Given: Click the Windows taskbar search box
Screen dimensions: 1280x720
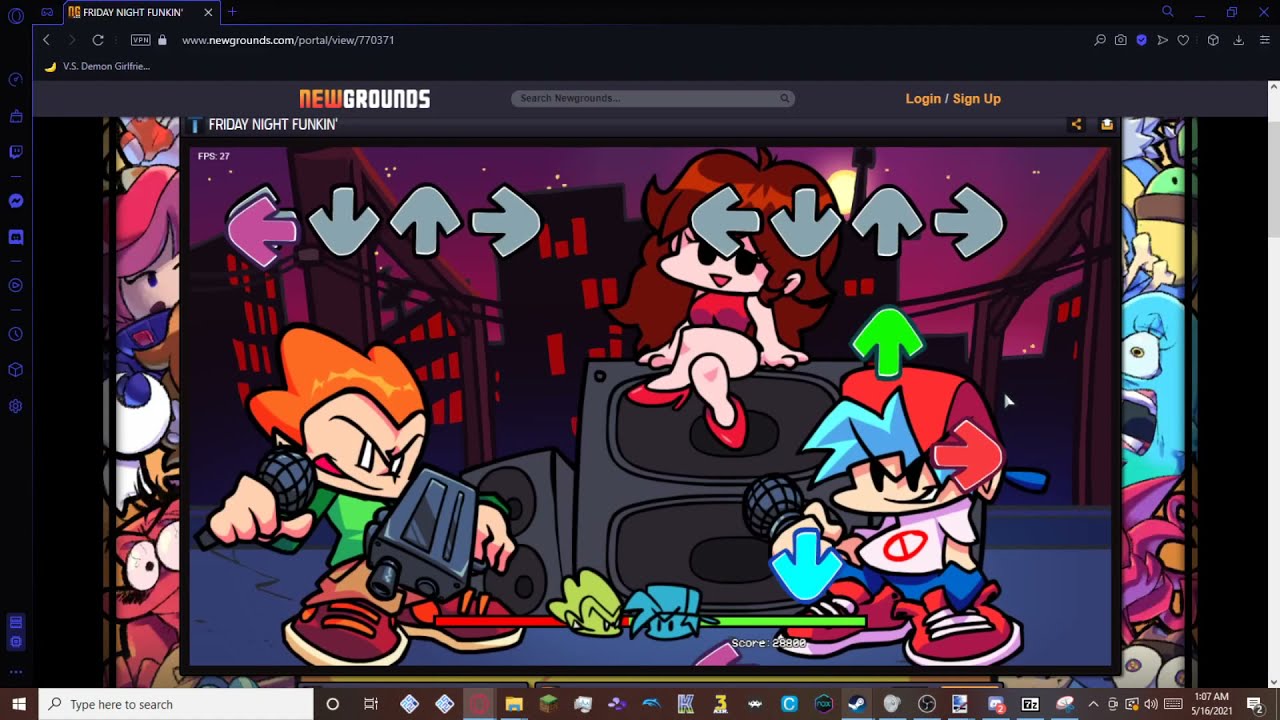Looking at the screenshot, I should [x=176, y=704].
